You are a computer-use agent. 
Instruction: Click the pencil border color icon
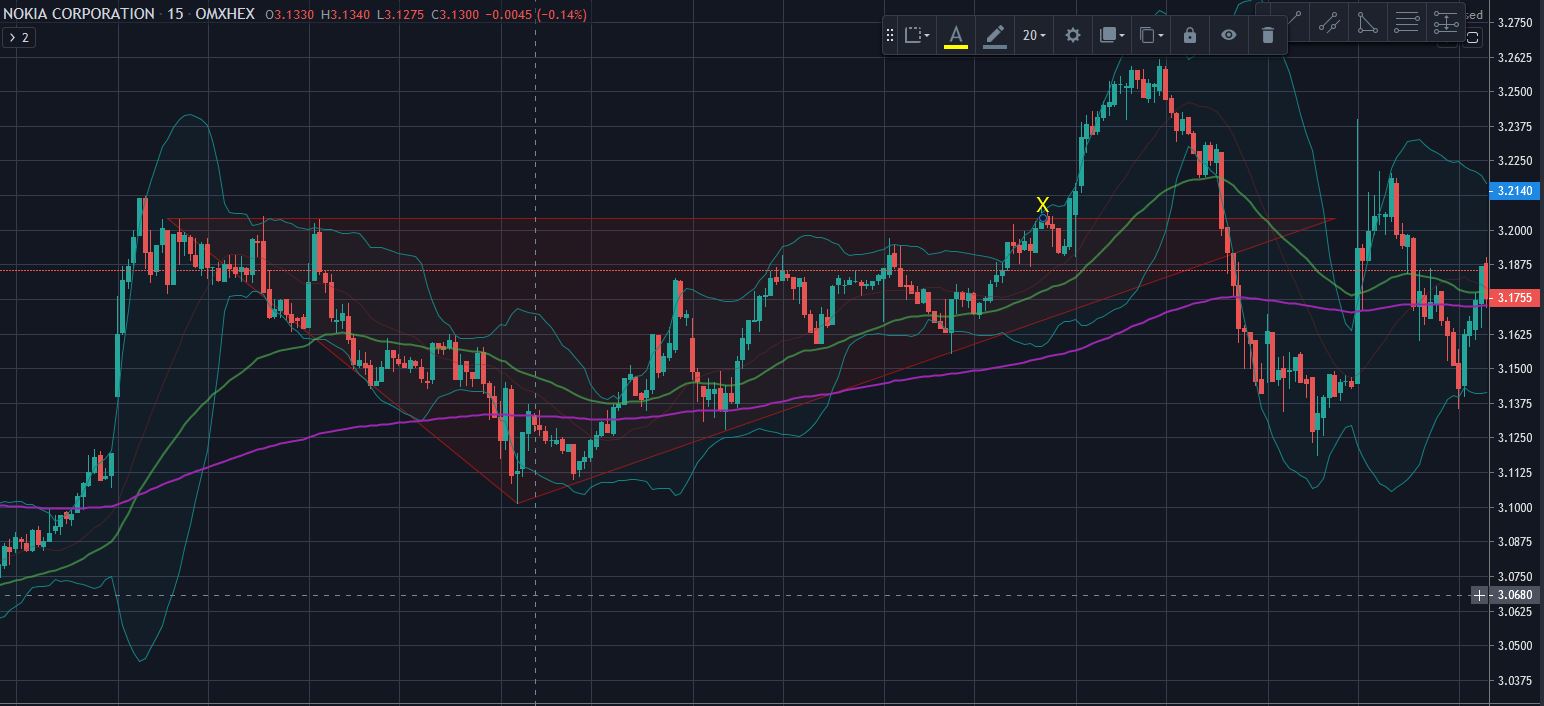994,36
